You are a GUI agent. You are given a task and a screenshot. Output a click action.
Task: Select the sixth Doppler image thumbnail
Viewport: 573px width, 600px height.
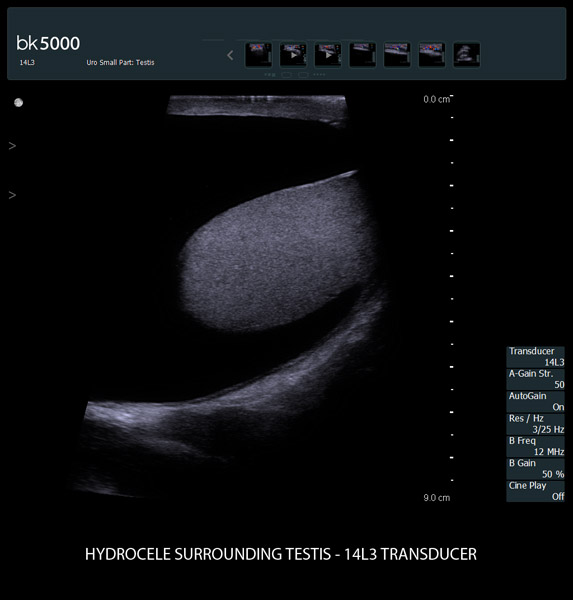432,55
